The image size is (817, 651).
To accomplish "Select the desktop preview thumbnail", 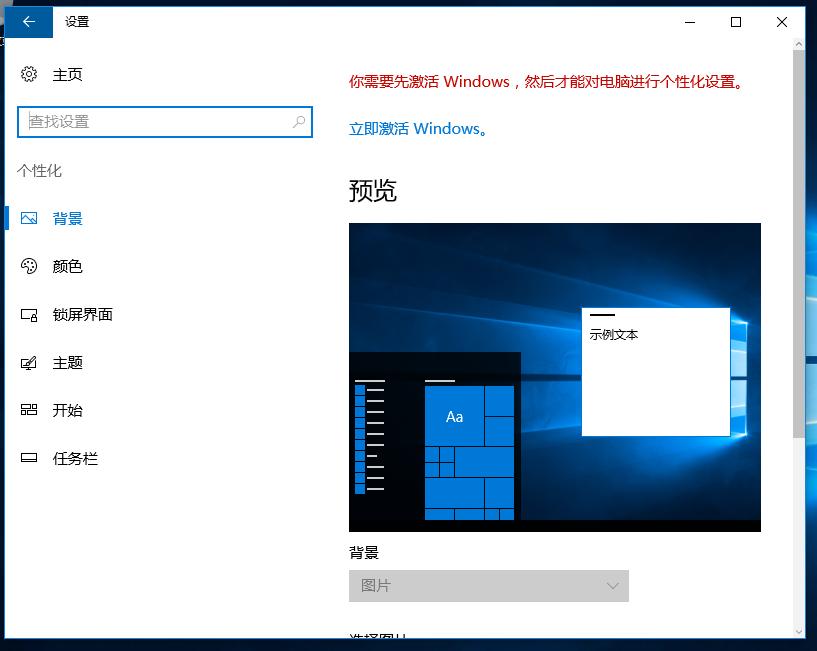I will [555, 378].
